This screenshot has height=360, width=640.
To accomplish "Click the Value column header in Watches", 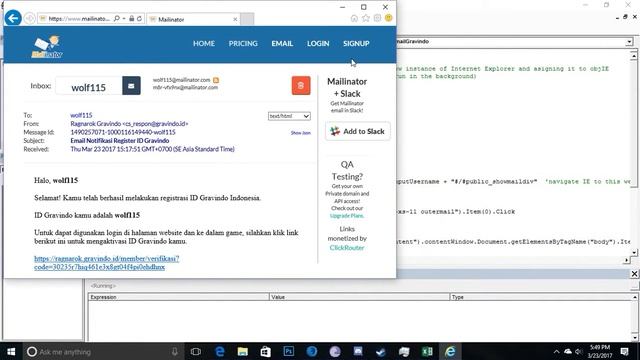I will (359, 297).
